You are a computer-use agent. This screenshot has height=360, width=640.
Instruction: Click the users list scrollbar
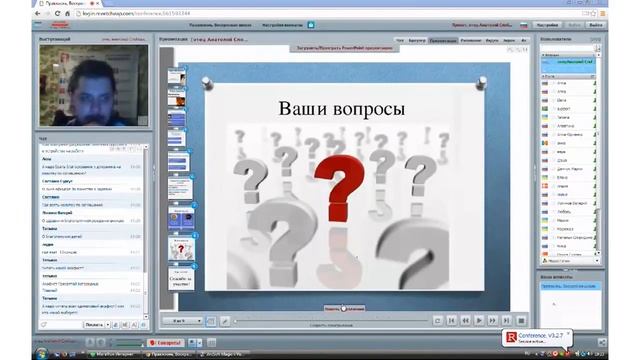coord(598,153)
